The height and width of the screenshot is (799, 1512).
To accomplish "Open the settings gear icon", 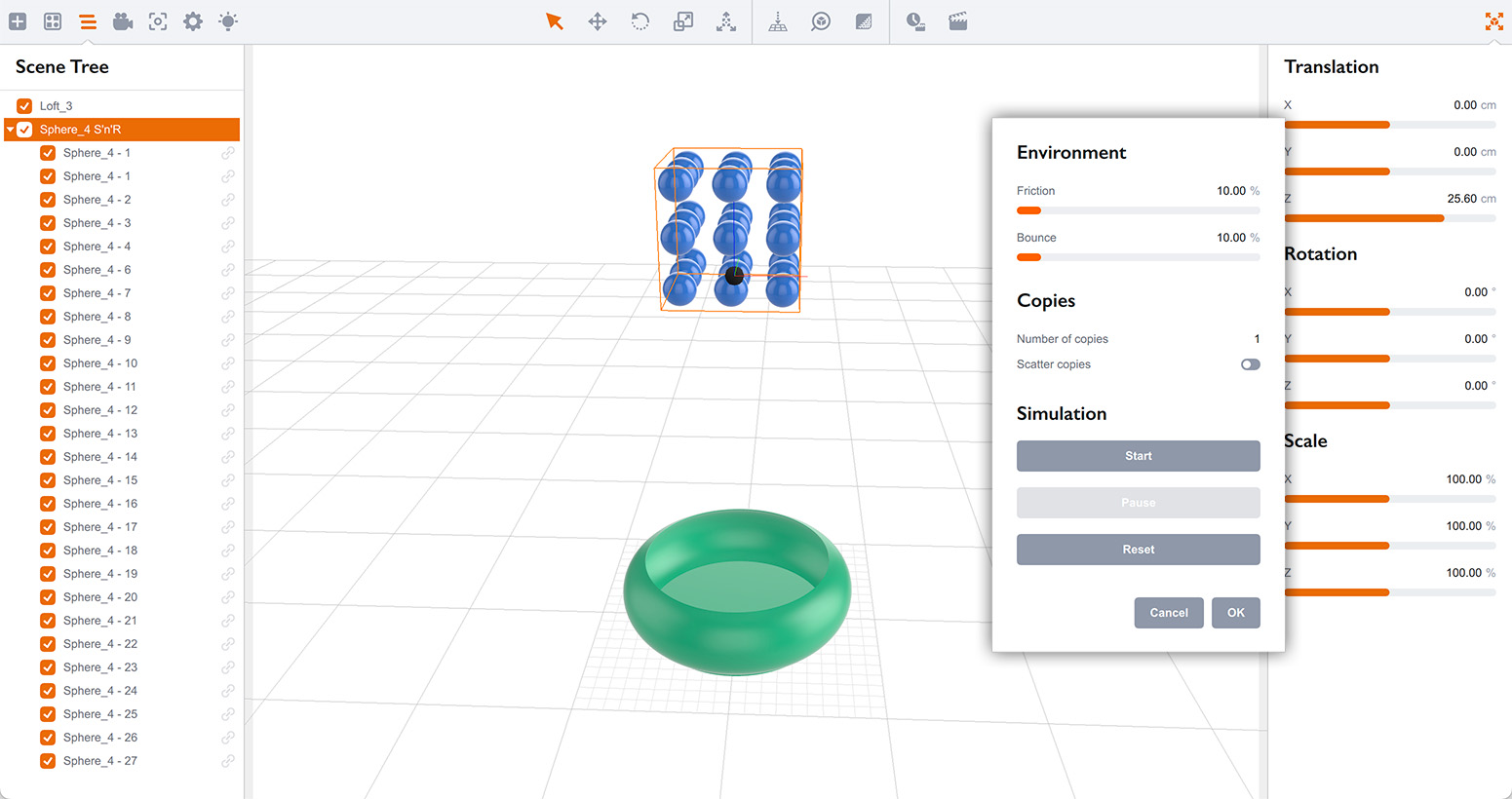I will (x=192, y=20).
